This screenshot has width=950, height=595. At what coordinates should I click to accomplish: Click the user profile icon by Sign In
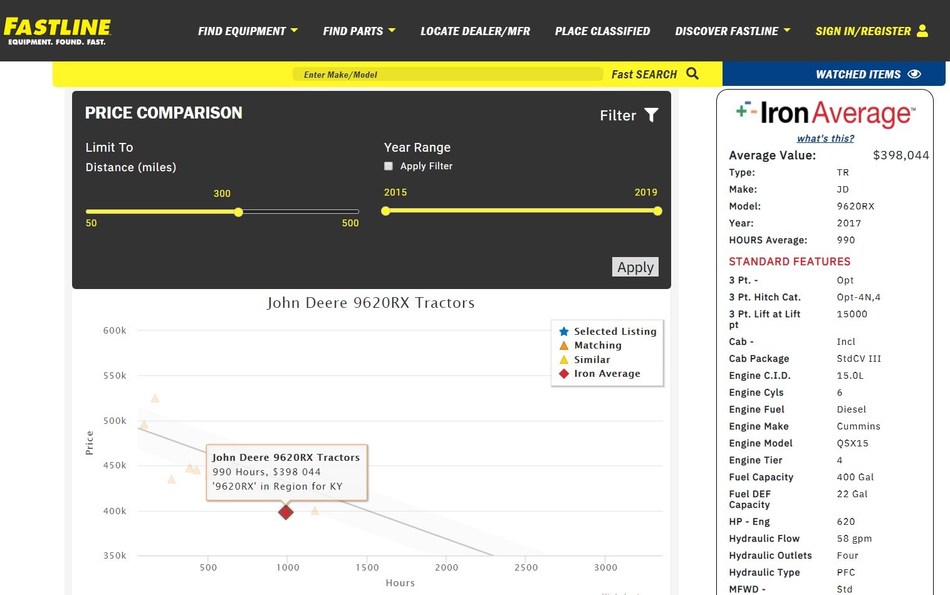tap(921, 31)
